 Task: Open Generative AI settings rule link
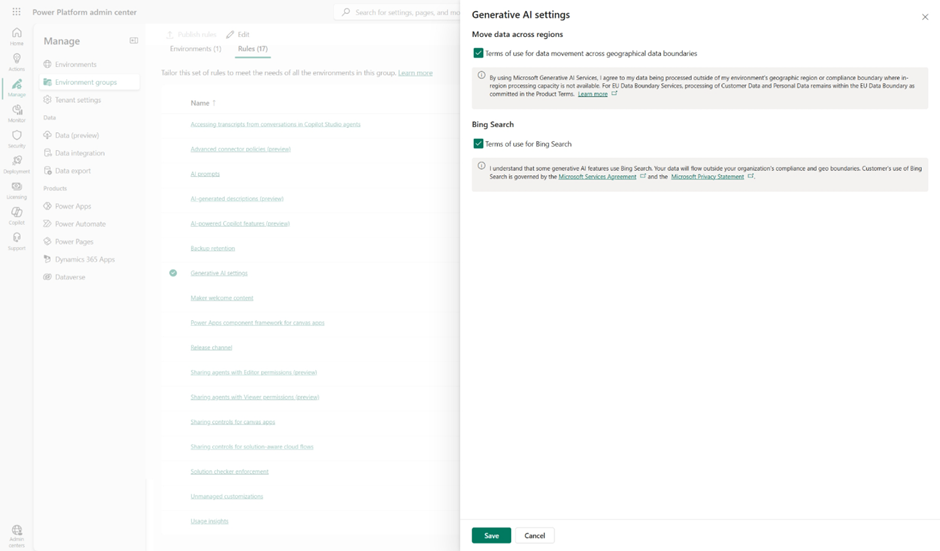[x=219, y=273]
